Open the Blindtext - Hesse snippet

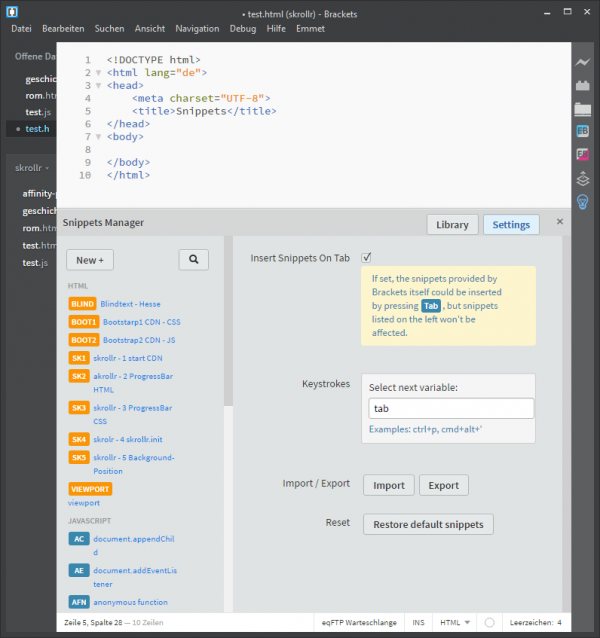click(130, 304)
